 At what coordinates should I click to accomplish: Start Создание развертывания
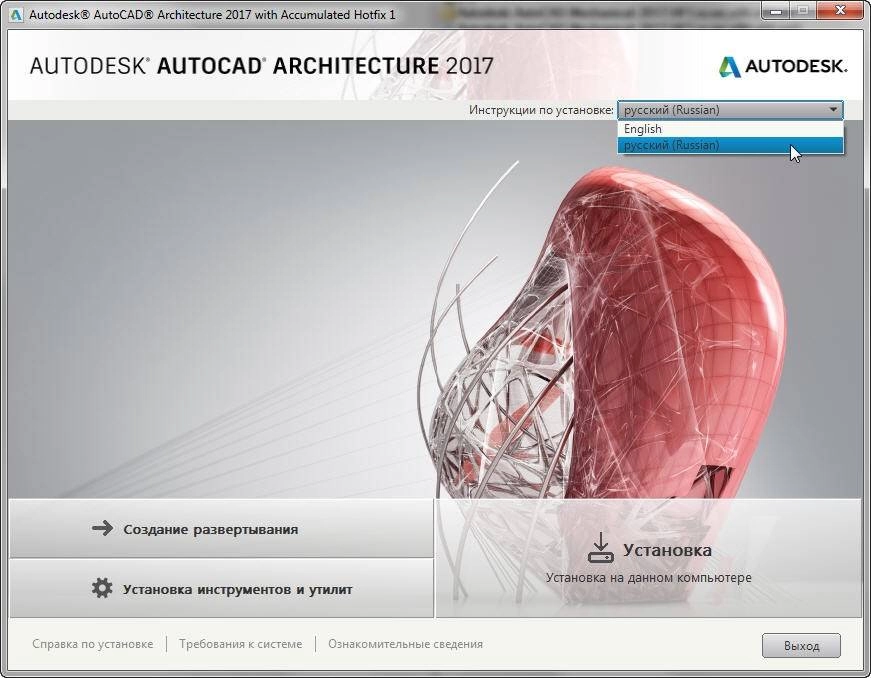(x=221, y=529)
